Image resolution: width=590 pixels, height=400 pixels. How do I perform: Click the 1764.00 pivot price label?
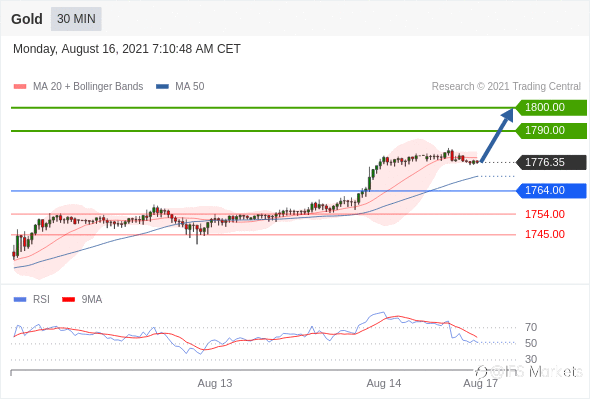point(551,190)
